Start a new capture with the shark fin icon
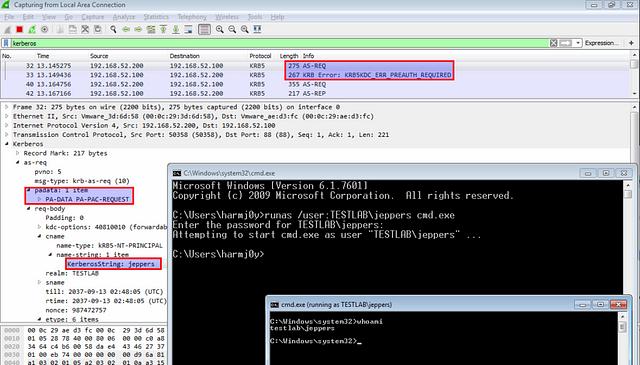The width and height of the screenshot is (640, 365). (7, 29)
